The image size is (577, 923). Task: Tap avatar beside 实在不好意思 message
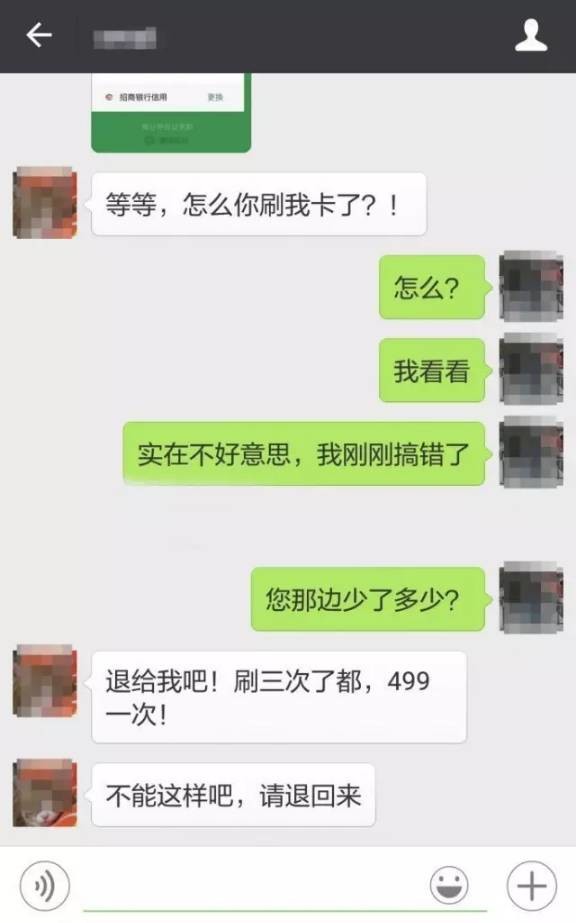point(532,452)
